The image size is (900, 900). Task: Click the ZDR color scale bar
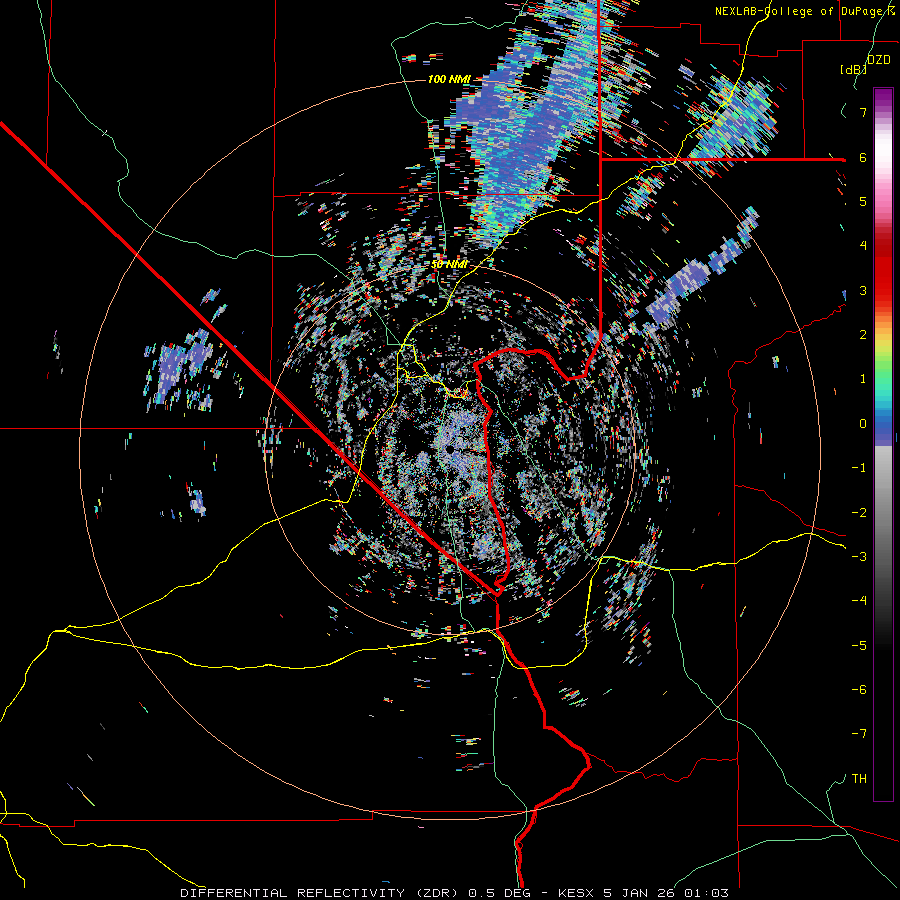884,444
